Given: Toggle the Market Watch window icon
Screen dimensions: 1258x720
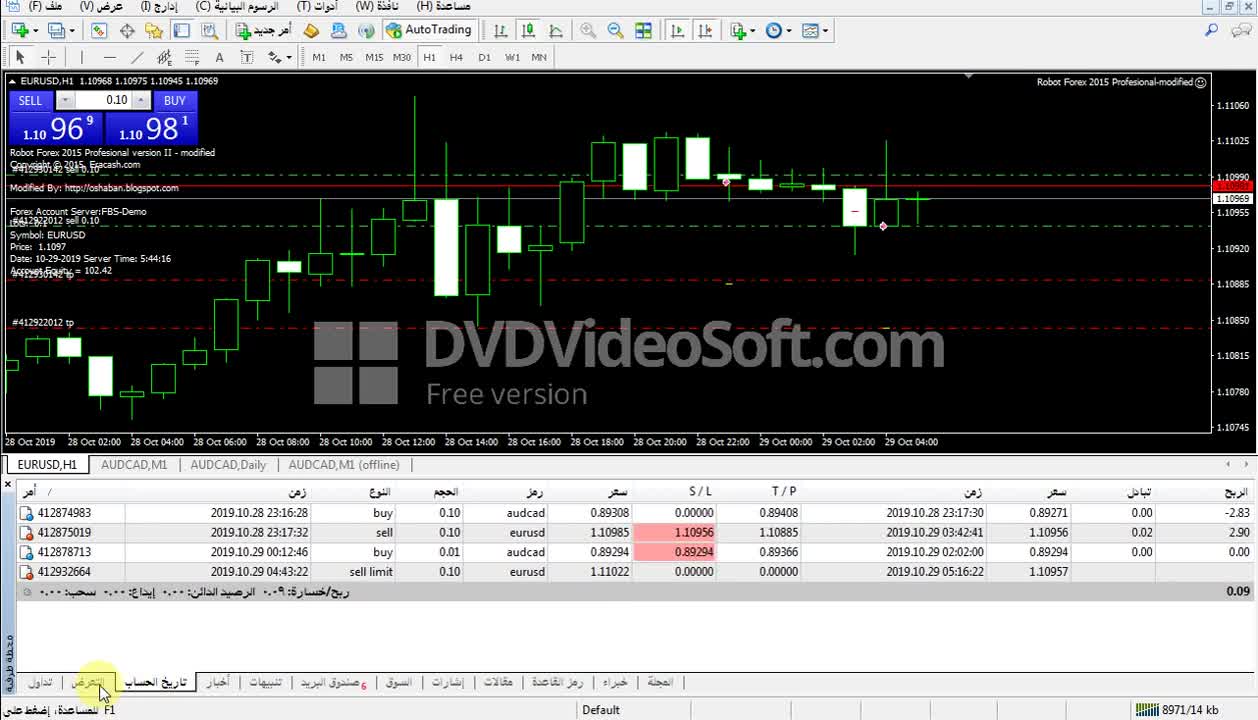Looking at the screenshot, I should point(99,31).
